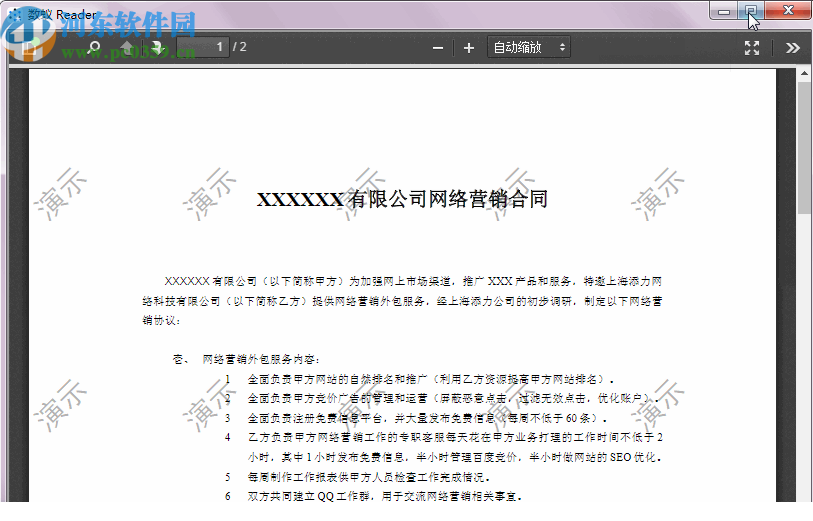The width and height of the screenshot is (813, 521).
Task: Open the find-in-document search tool
Action: point(94,48)
